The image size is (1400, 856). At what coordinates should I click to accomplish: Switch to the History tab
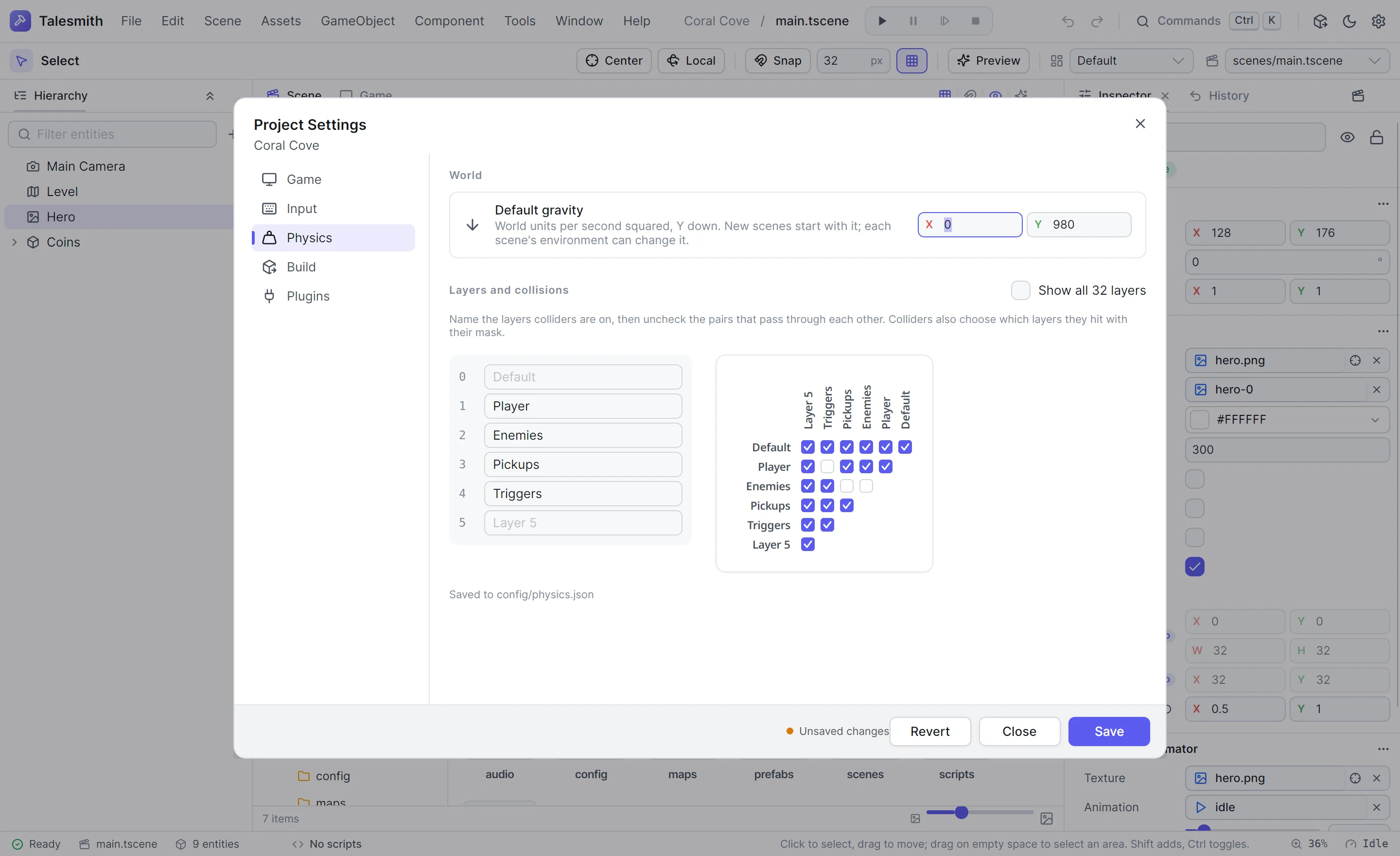[1219, 95]
